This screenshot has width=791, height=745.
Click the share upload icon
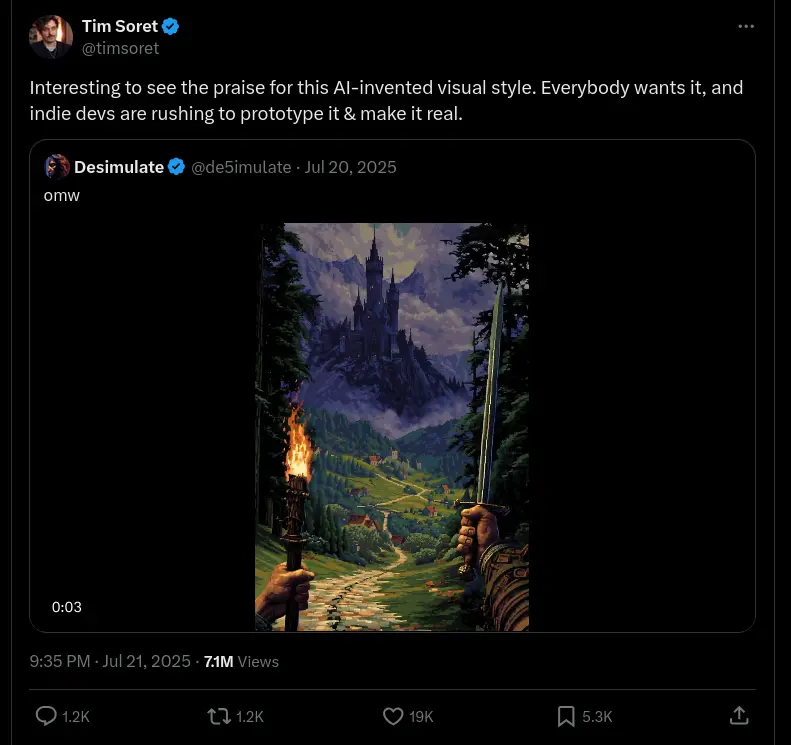click(739, 716)
